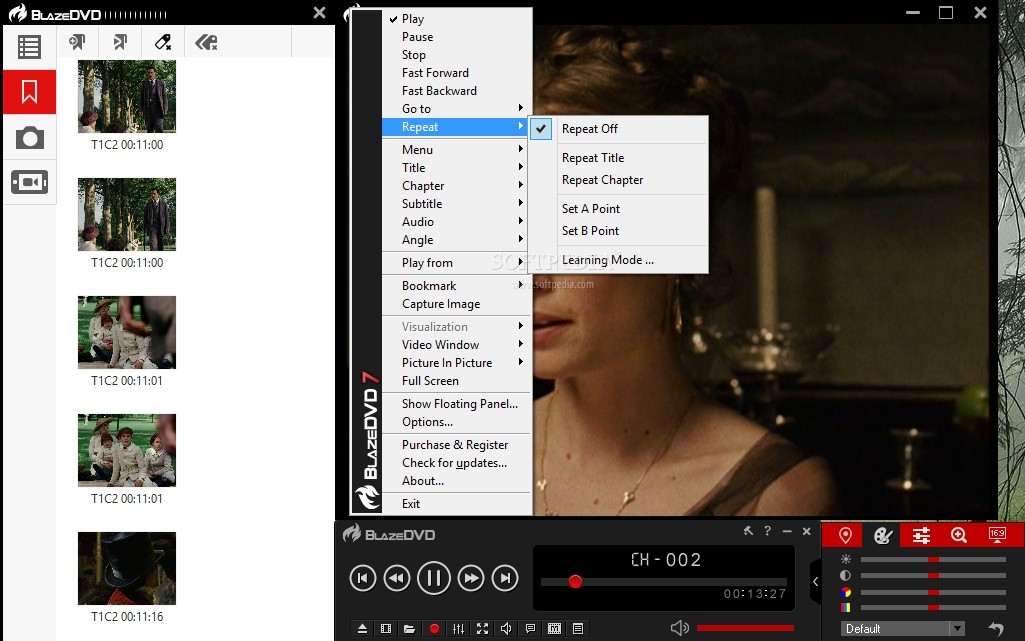The width and height of the screenshot is (1025, 641).
Task: Pause the video playback
Action: tap(434, 578)
